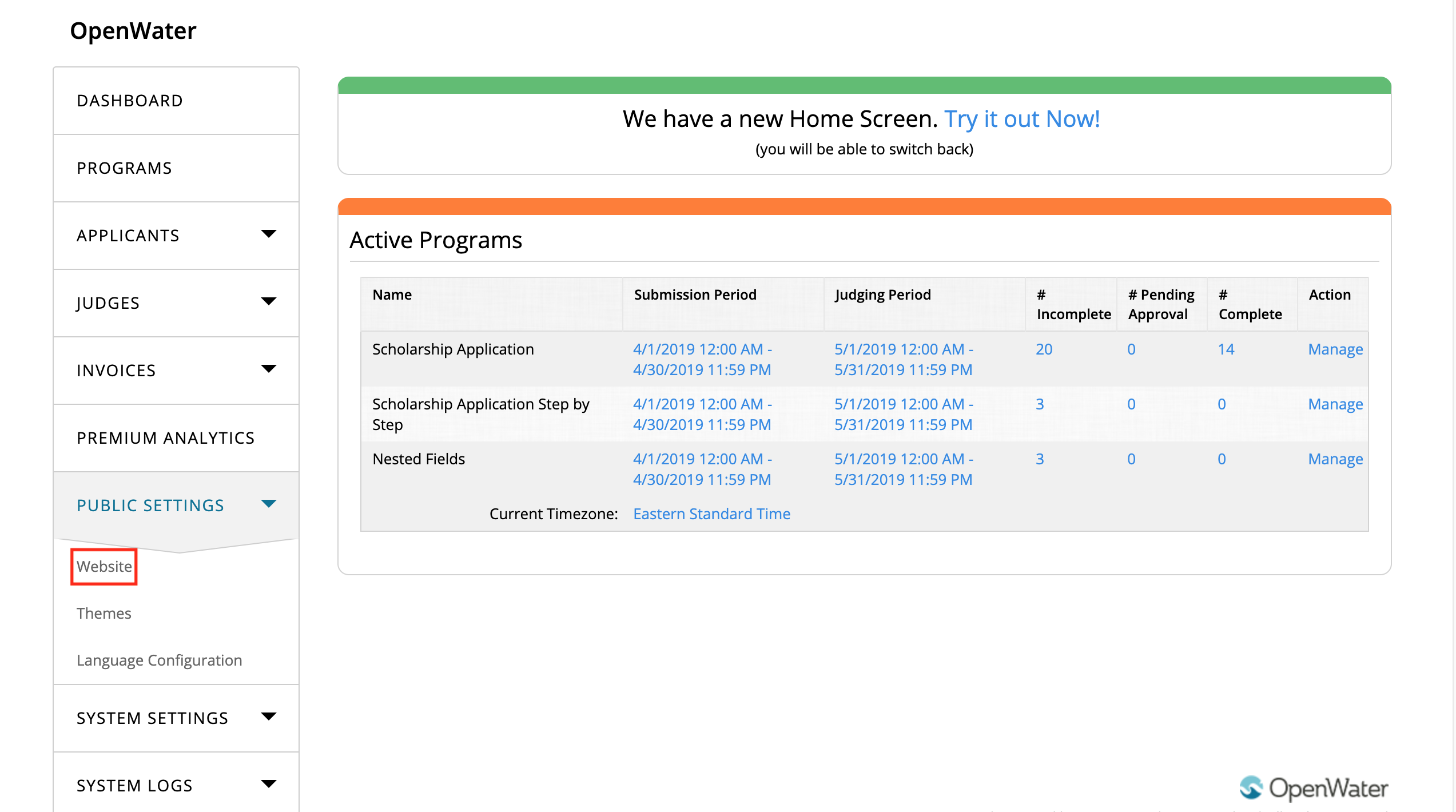Change the Eastern Standard Time timezone
Viewport: 1456px width, 812px height.
click(x=712, y=514)
